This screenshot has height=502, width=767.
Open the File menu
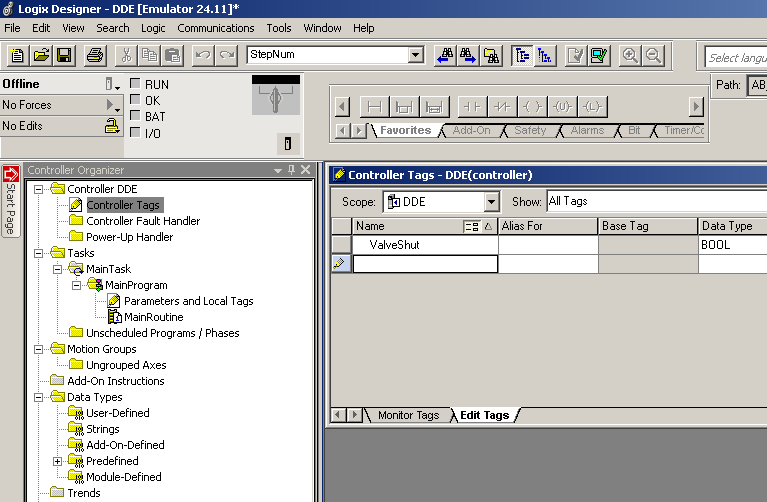(x=12, y=28)
